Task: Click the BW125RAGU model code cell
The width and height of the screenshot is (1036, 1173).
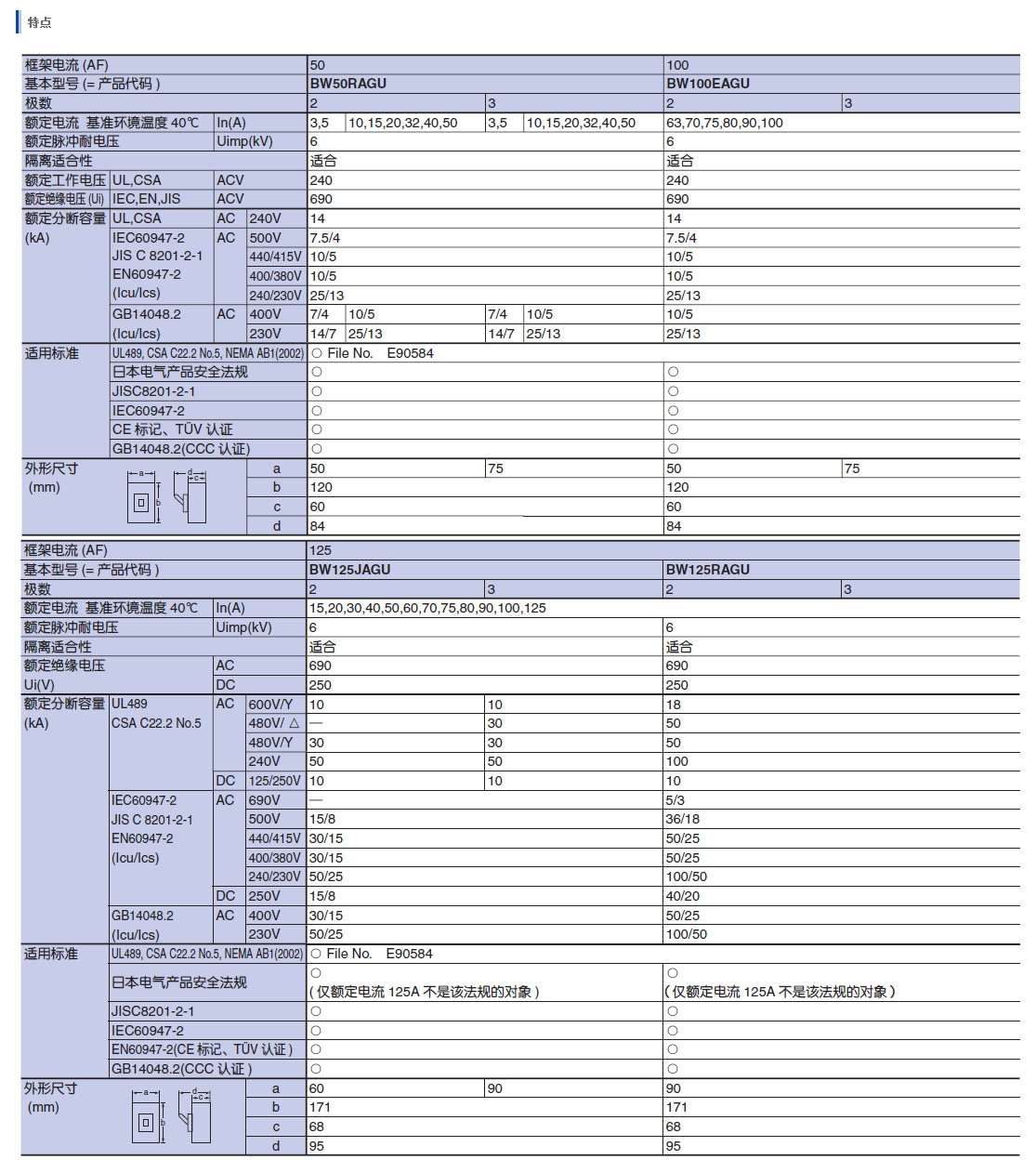Action: click(x=841, y=570)
